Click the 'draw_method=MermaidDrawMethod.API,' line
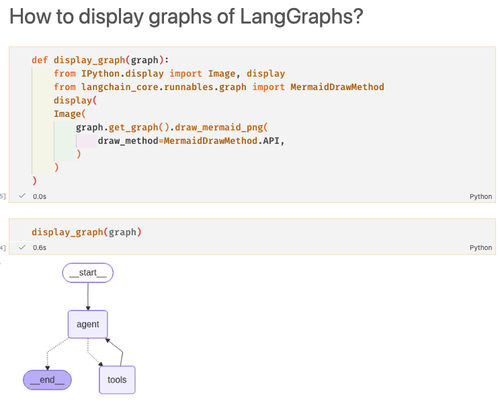 pyautogui.click(x=191, y=141)
